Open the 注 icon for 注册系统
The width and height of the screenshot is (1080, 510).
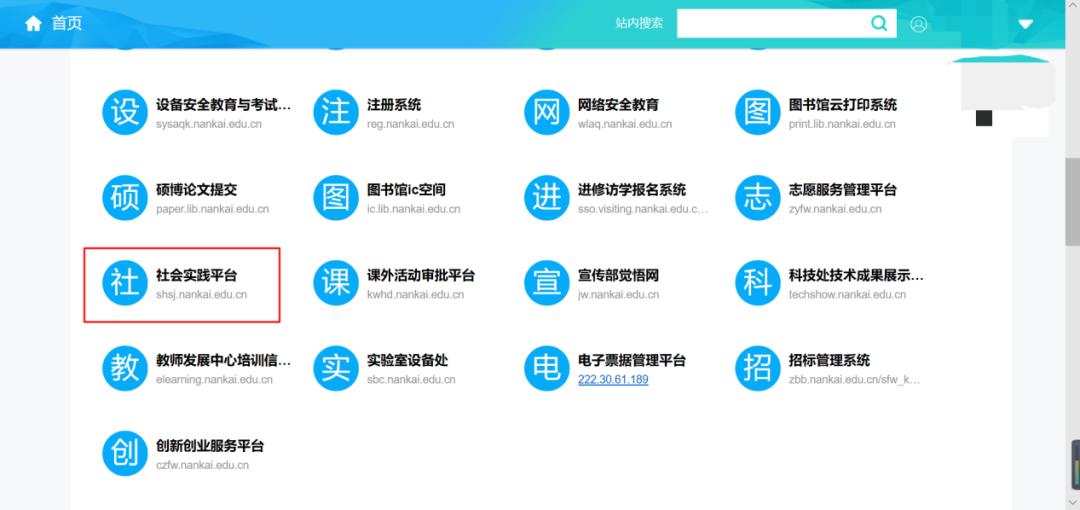(x=336, y=112)
